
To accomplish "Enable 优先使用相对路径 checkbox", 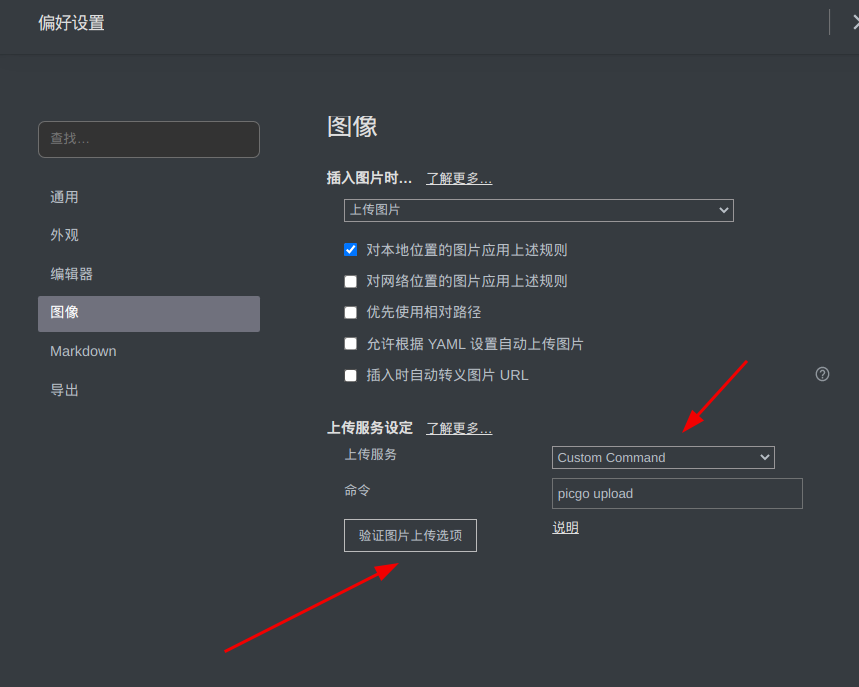I will tap(351, 312).
